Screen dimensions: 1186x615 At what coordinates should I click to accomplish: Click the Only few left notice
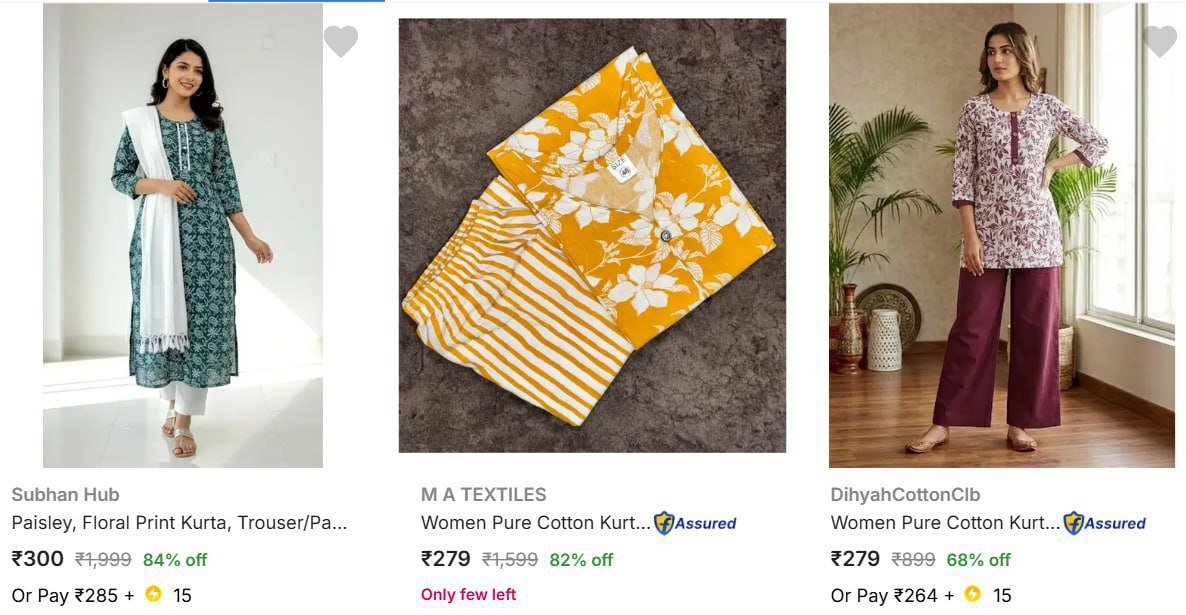(x=468, y=594)
